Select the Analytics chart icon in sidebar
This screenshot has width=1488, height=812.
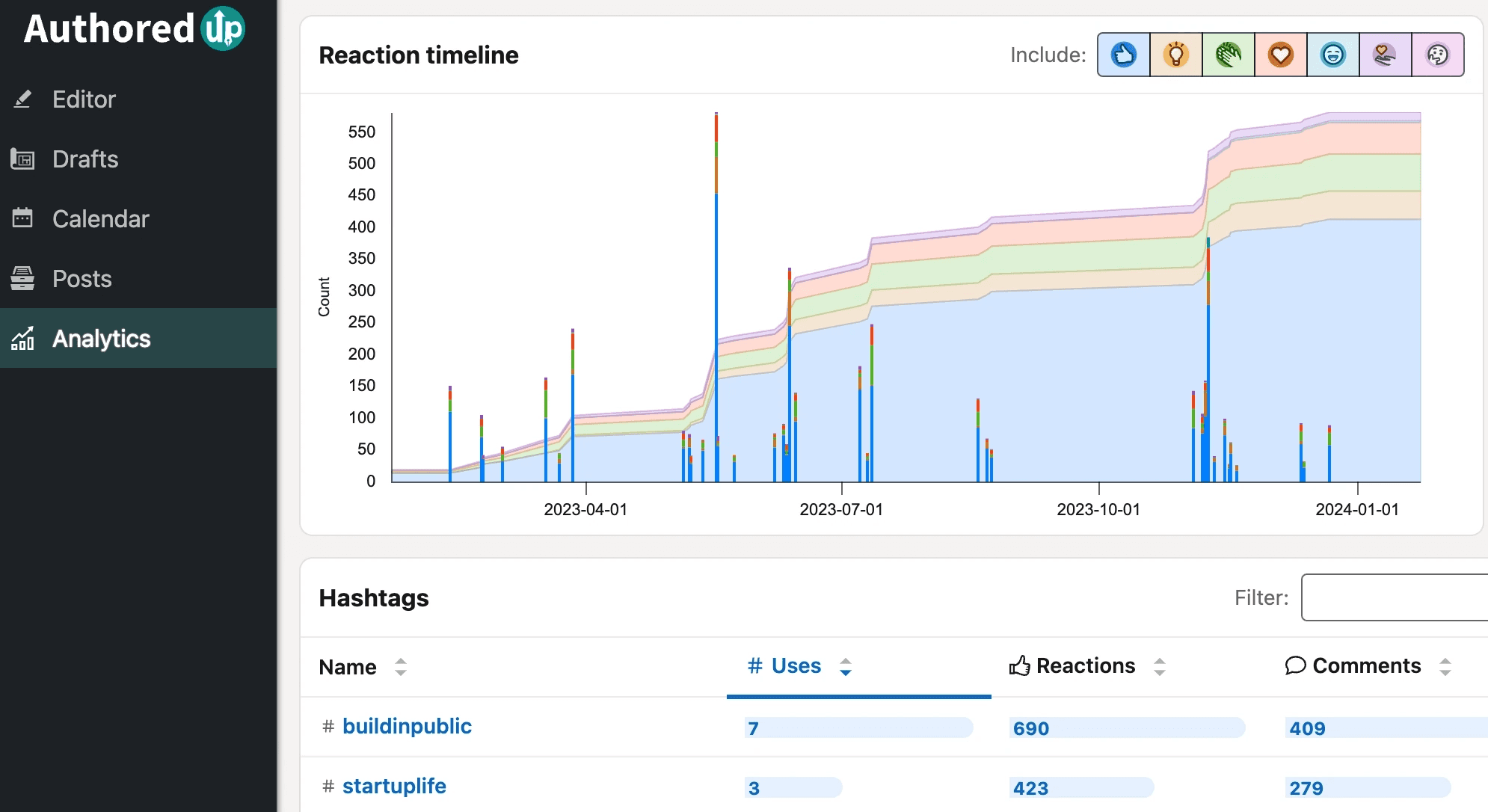[x=23, y=339]
